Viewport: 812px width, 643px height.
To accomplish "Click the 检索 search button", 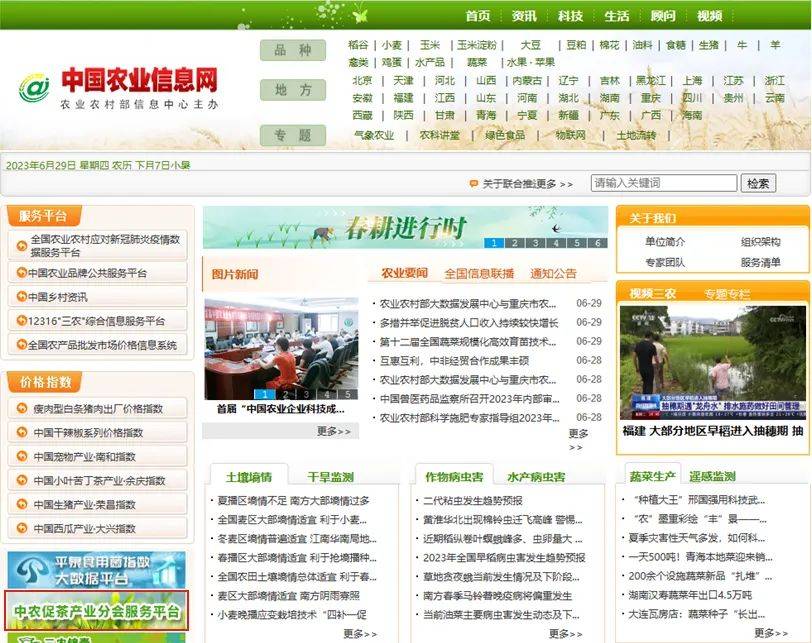I will (x=758, y=183).
